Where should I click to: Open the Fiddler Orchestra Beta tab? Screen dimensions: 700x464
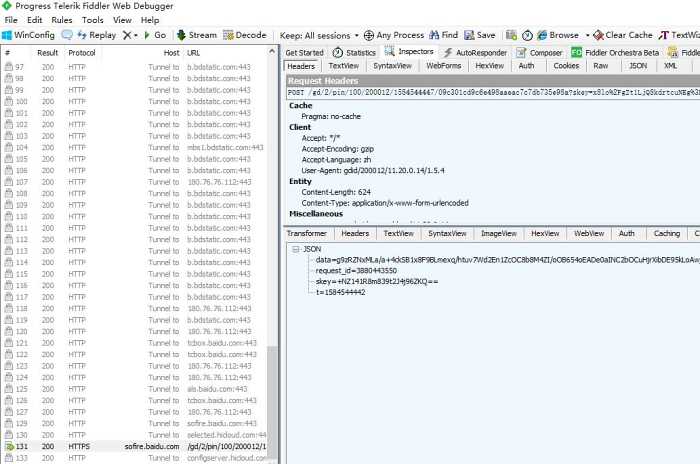point(615,53)
